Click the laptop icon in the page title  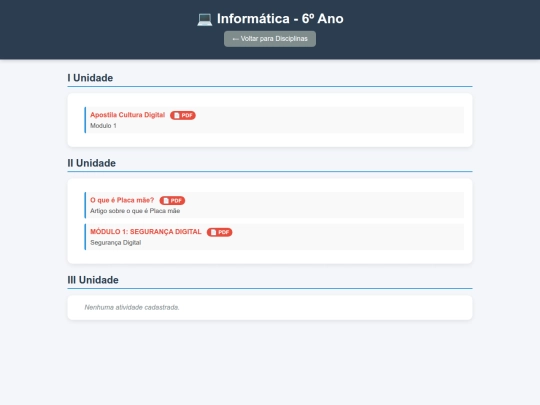[205, 19]
